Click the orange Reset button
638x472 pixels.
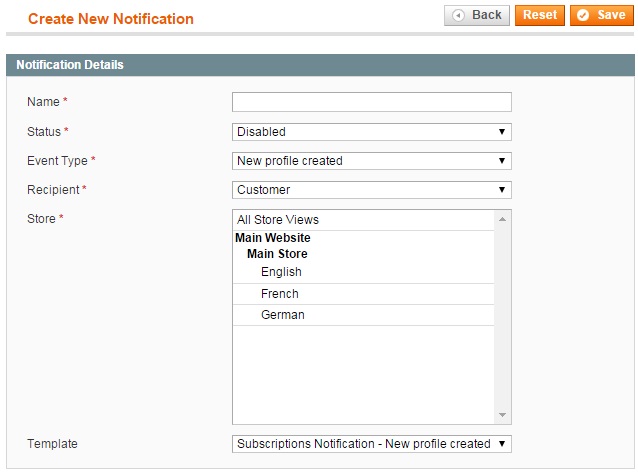[x=540, y=15]
